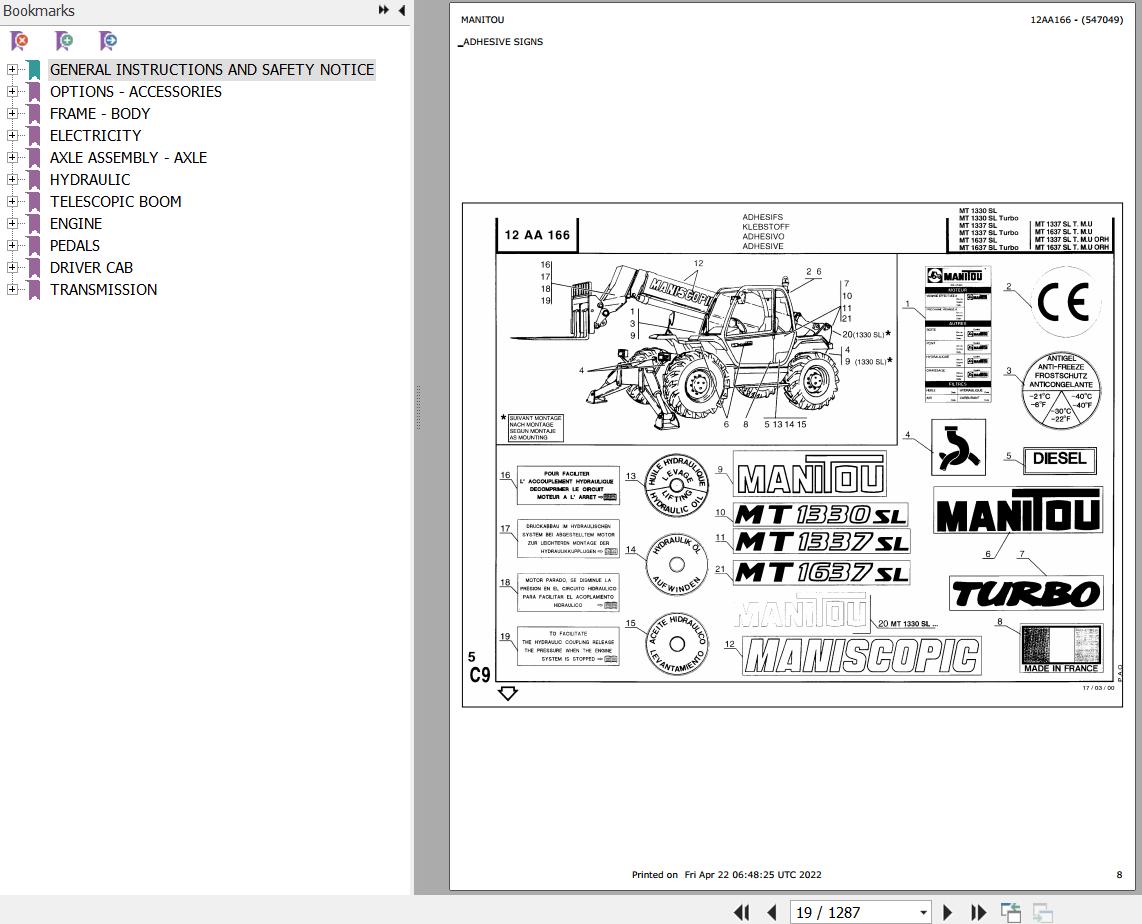Go to the next page
This screenshot has width=1142, height=924.
tap(946, 912)
